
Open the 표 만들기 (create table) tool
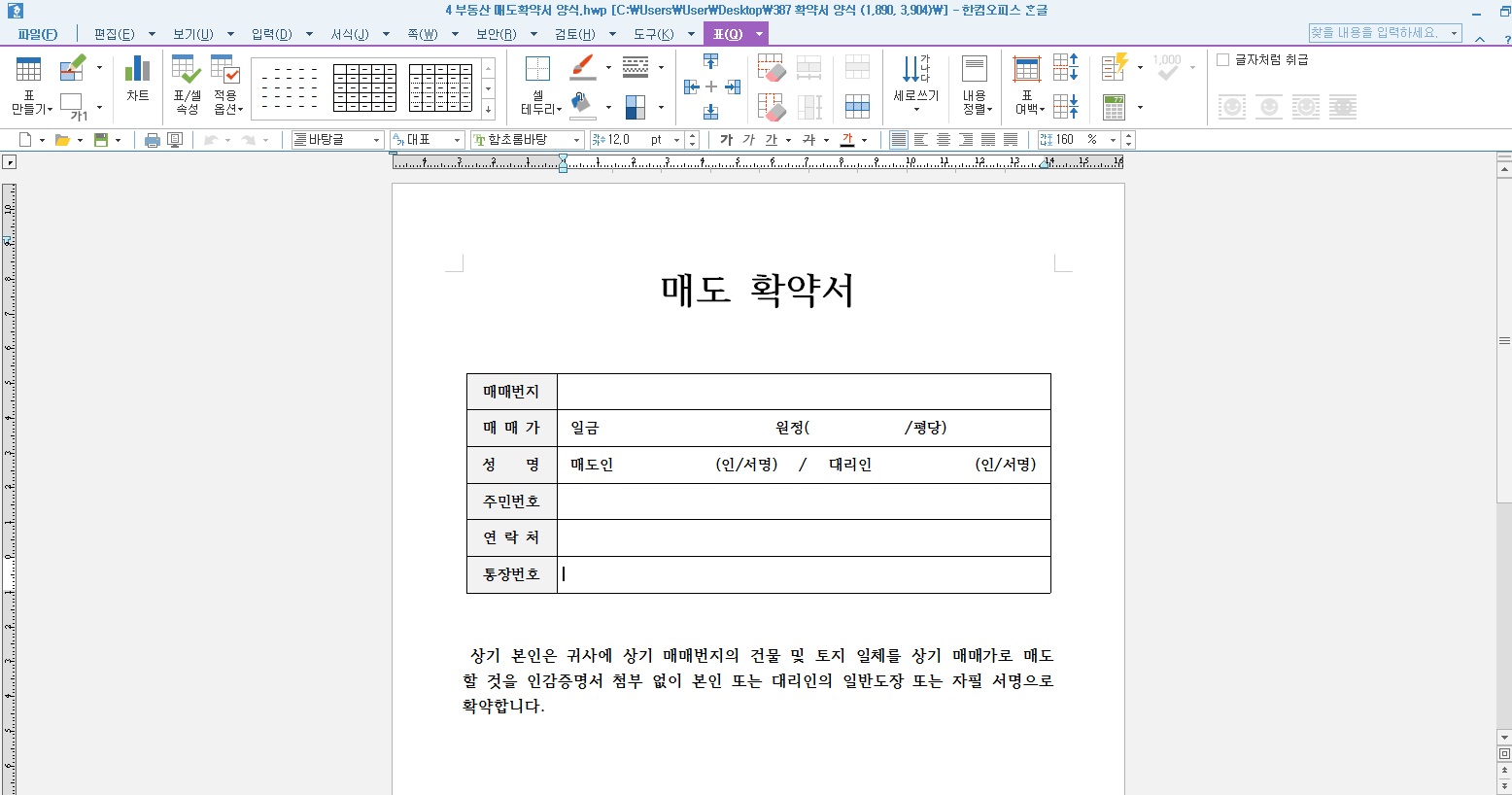(30, 85)
